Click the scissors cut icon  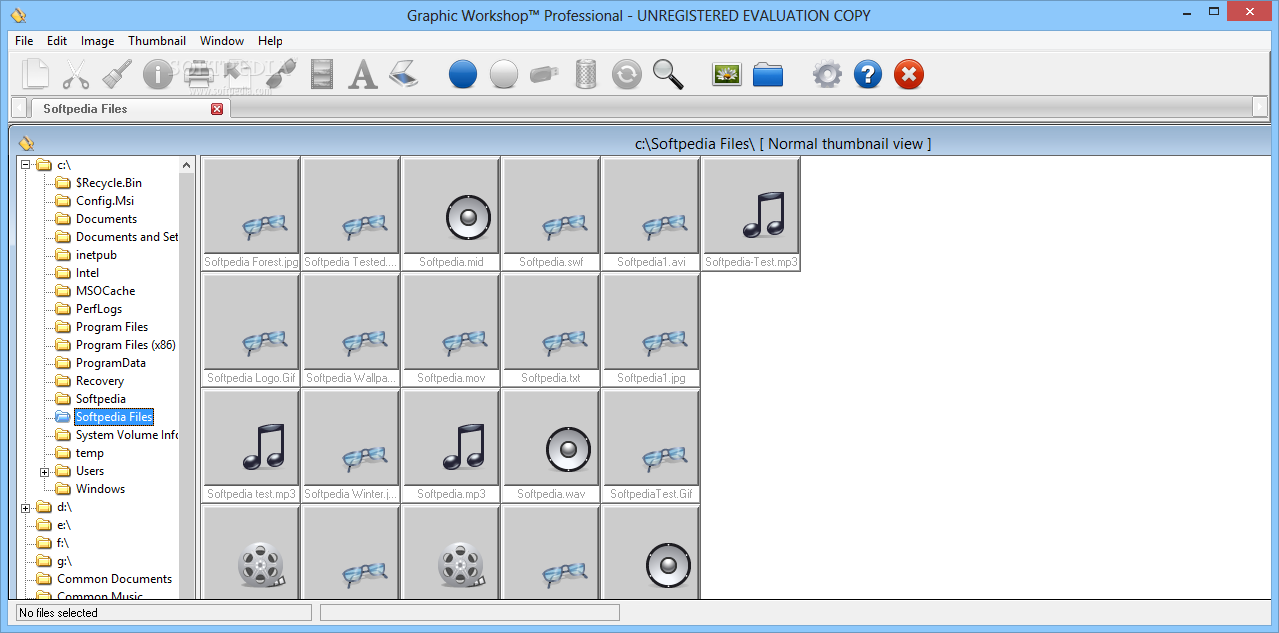(x=76, y=74)
